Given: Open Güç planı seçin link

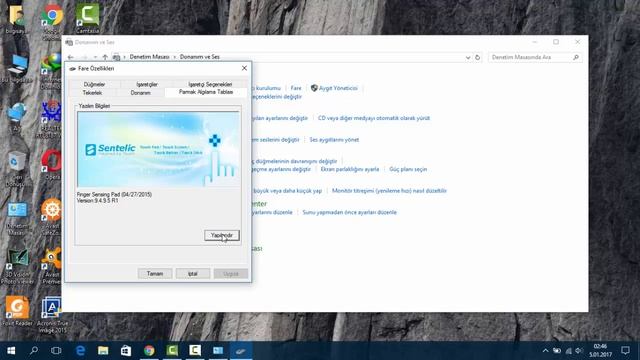Looking at the screenshot, I should [408, 169].
